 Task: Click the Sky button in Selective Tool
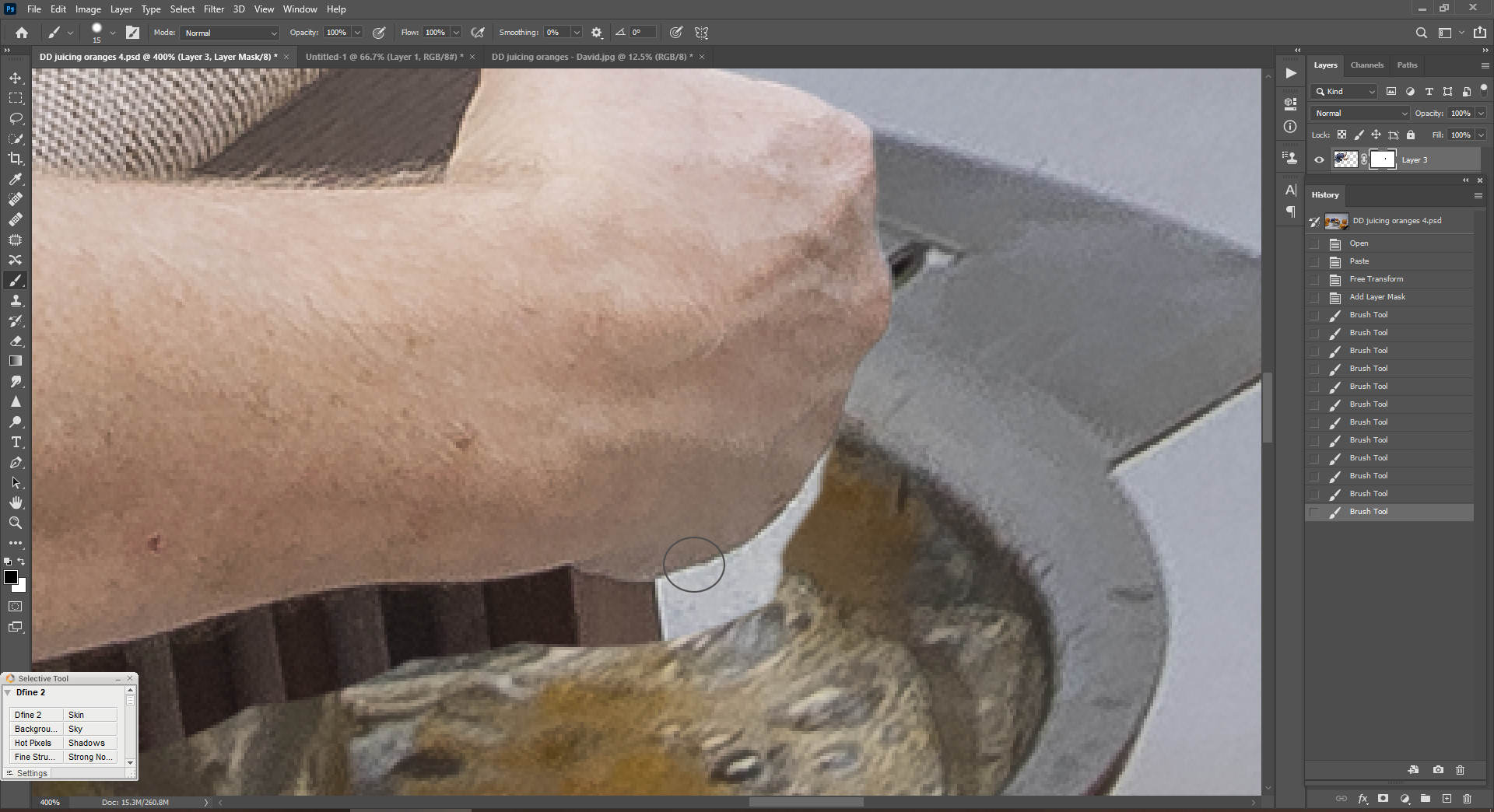coord(90,729)
